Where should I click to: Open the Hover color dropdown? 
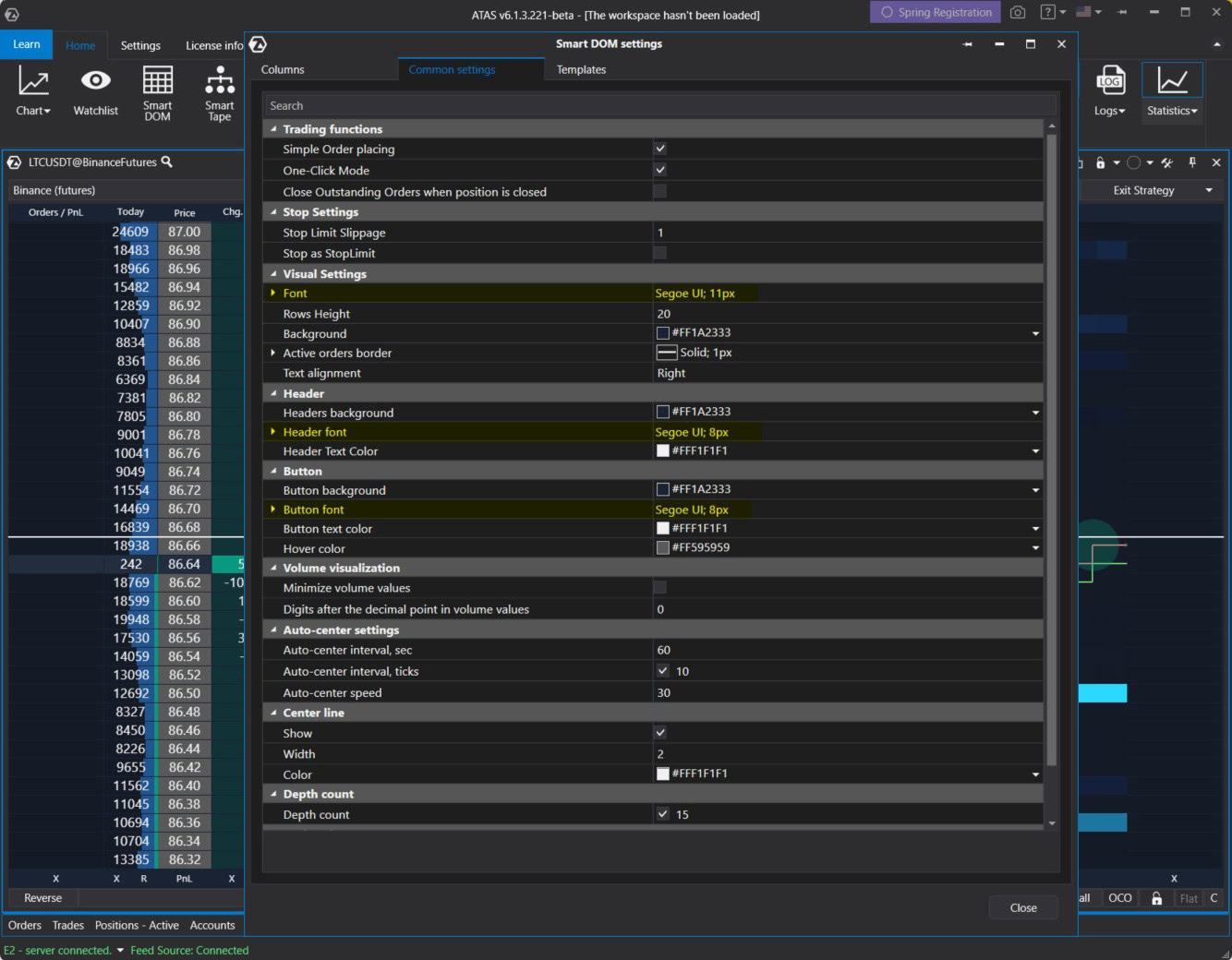pyautogui.click(x=1034, y=547)
